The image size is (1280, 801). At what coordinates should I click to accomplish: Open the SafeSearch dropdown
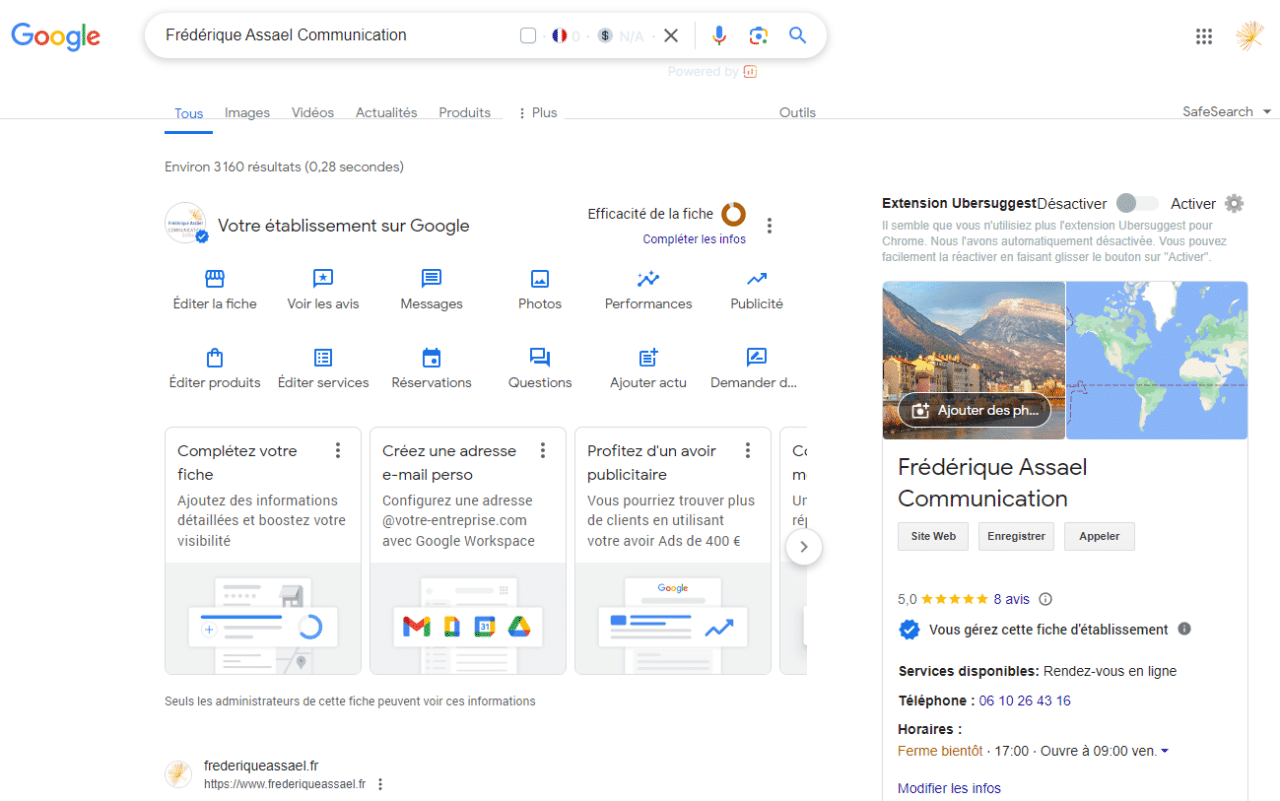[x=1227, y=112]
